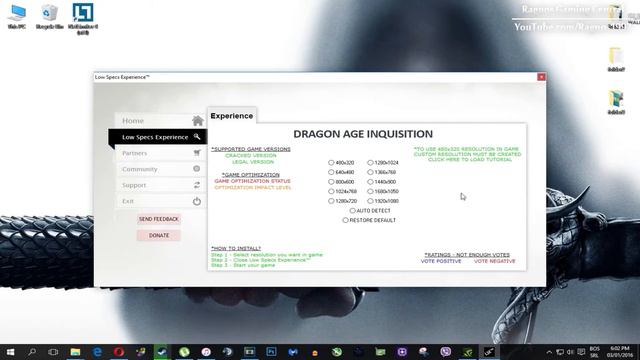This screenshot has width=640, height=360.
Task: Click the round icon beside Community
Action: (x=196, y=169)
